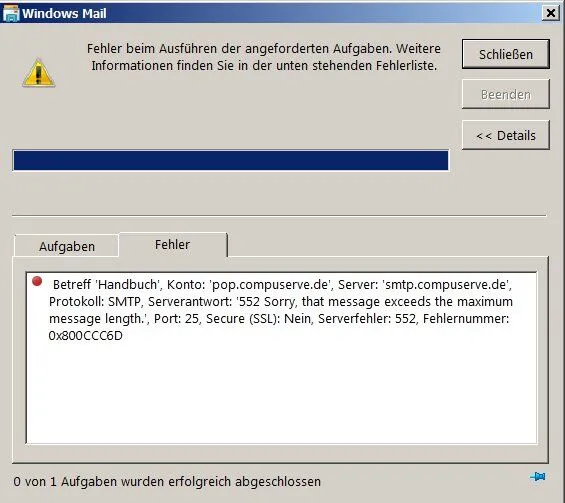The image size is (565, 503).
Task: Switch to the Aufgaben tab
Action: pos(67,246)
